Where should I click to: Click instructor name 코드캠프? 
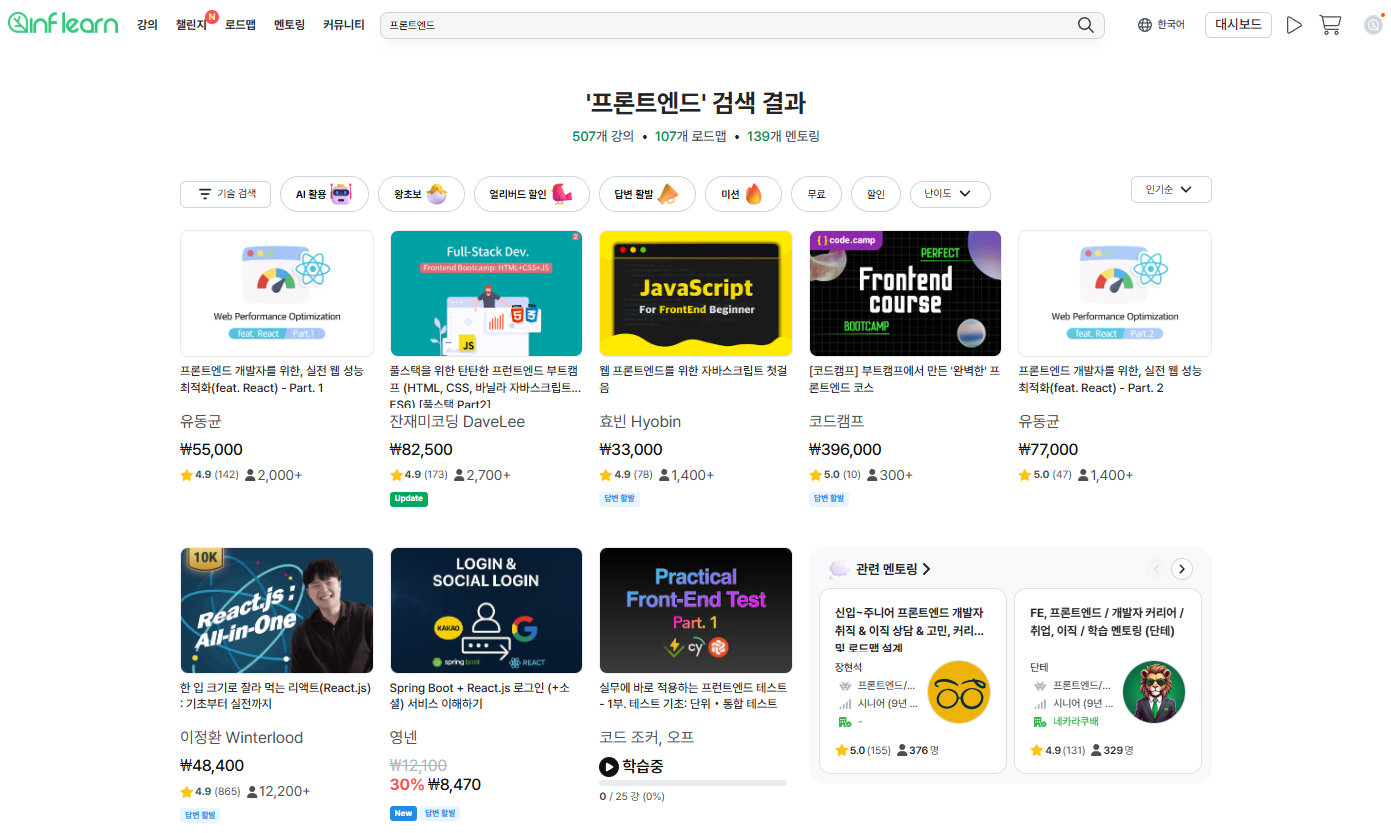[837, 422]
